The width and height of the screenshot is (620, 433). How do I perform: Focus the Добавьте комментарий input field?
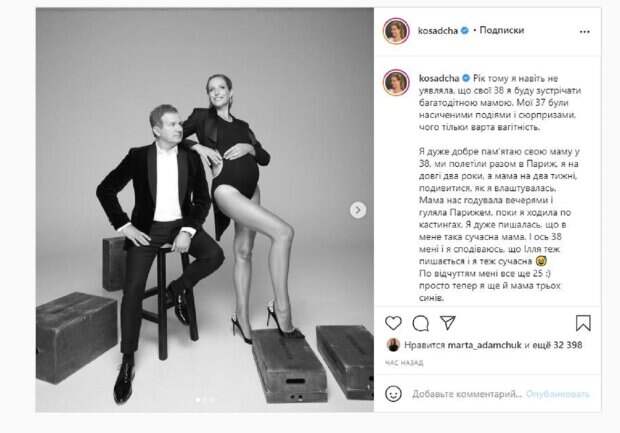pos(467,394)
